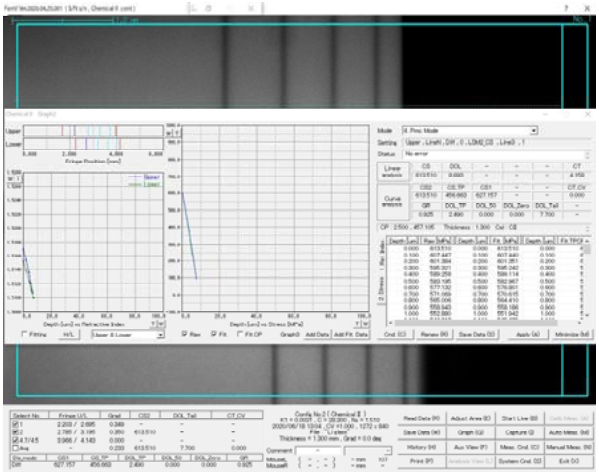Enable the Fitting checkbox
599x472 pixels.
(25, 334)
